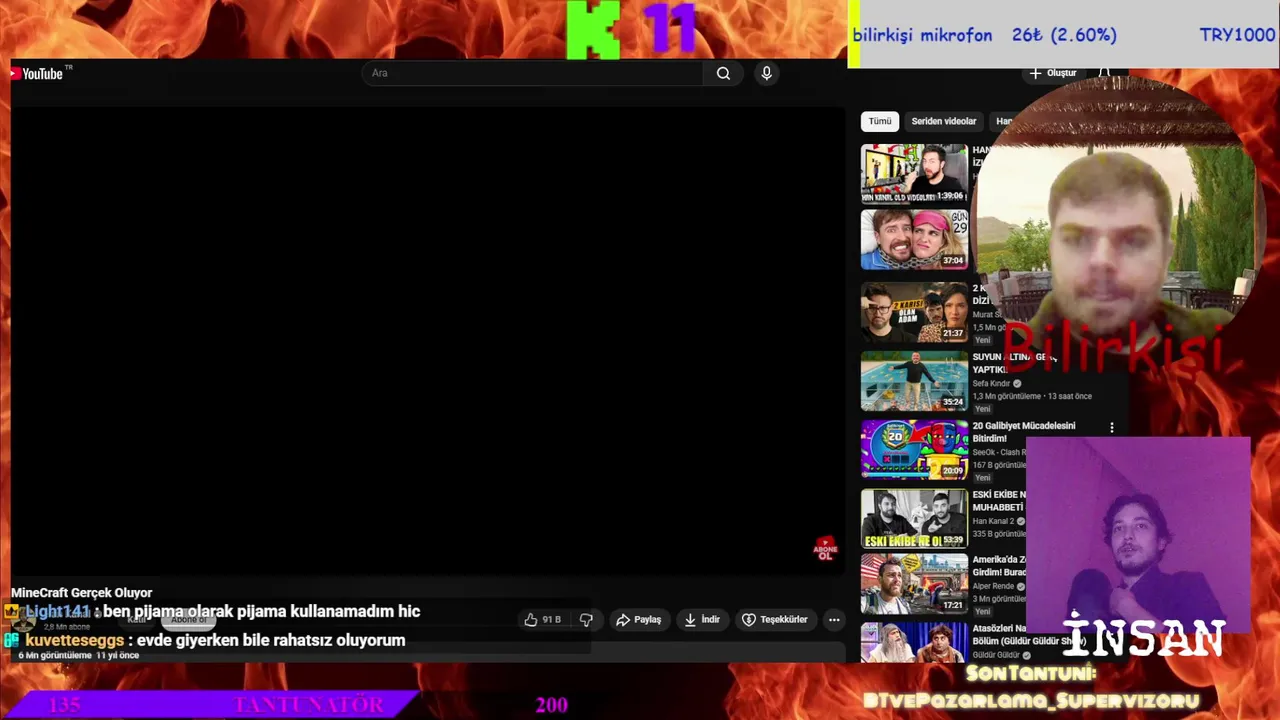Click the black video player area

(x=428, y=340)
